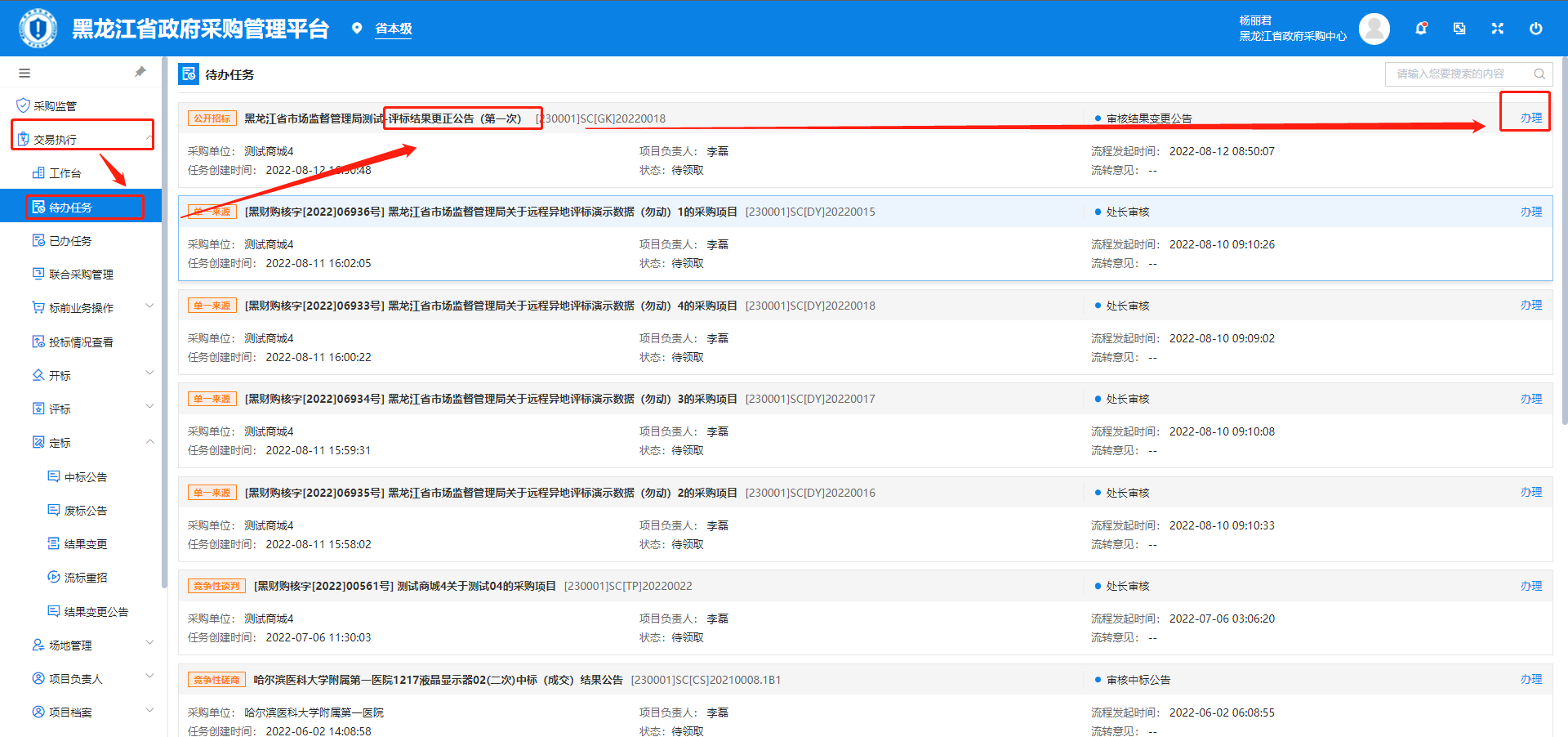Click the 公开招标 tag on first task

tap(212, 118)
